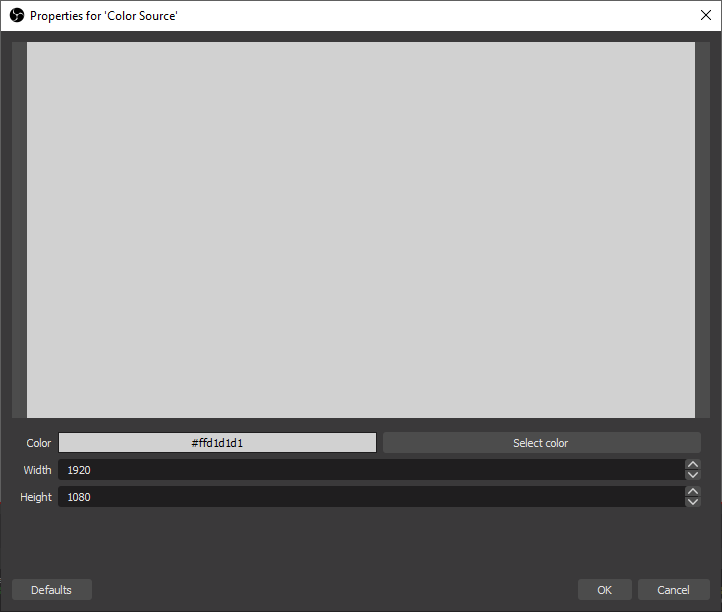Reset settings with the Defaults button

point(52,589)
